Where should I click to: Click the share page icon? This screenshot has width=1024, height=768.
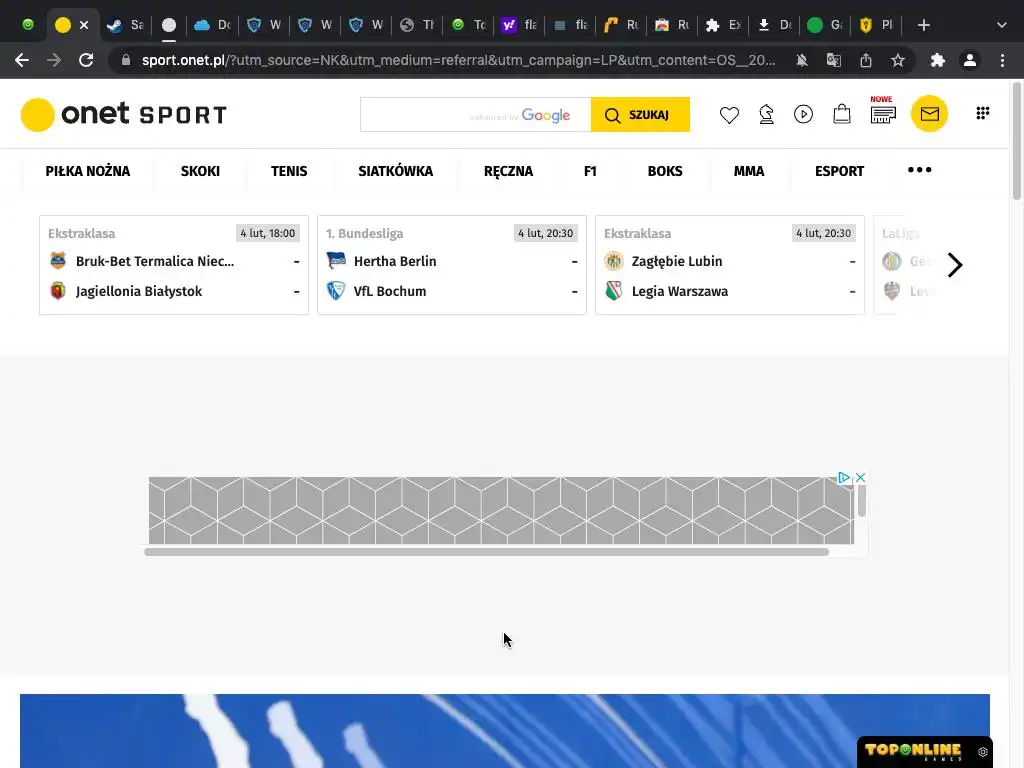pos(866,60)
